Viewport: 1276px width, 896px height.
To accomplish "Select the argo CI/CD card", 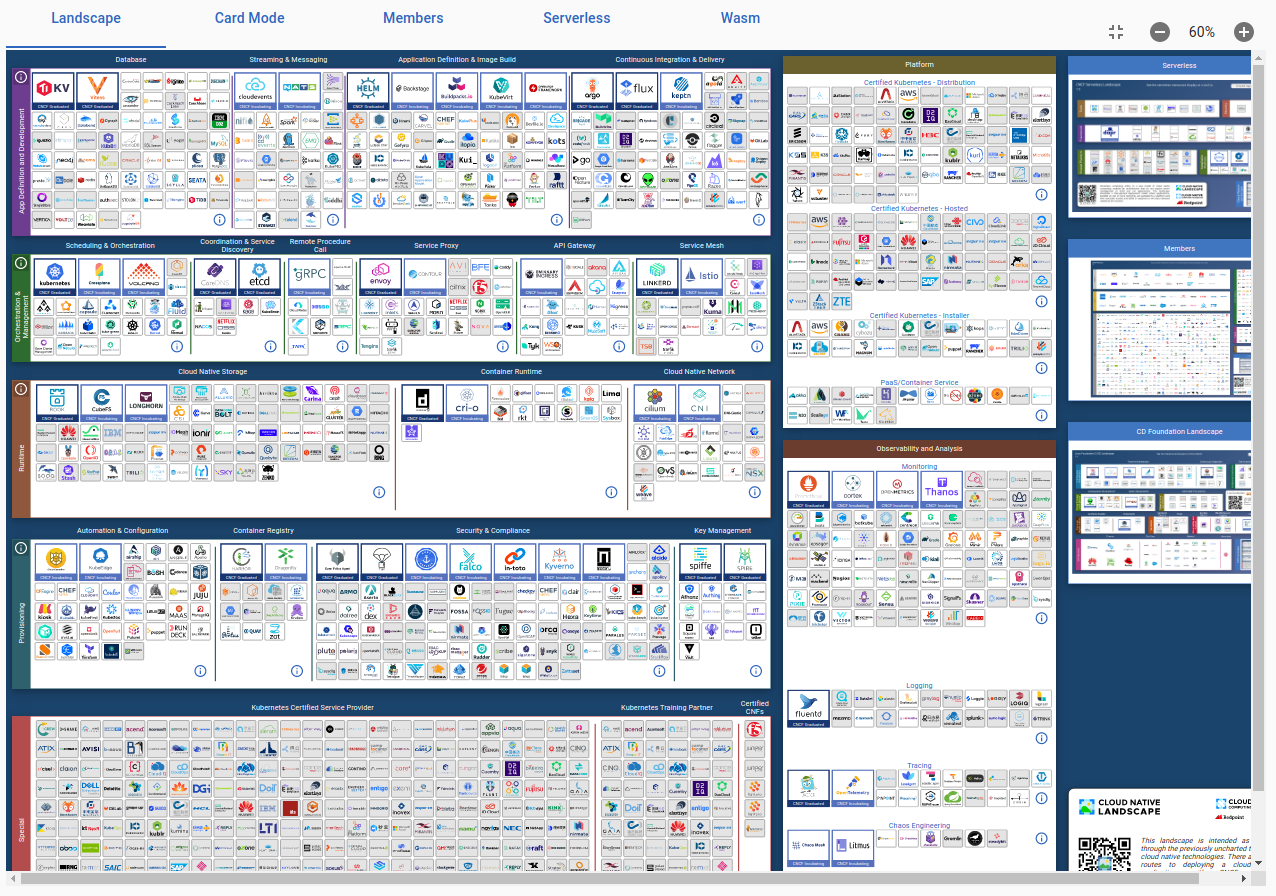I will [592, 91].
